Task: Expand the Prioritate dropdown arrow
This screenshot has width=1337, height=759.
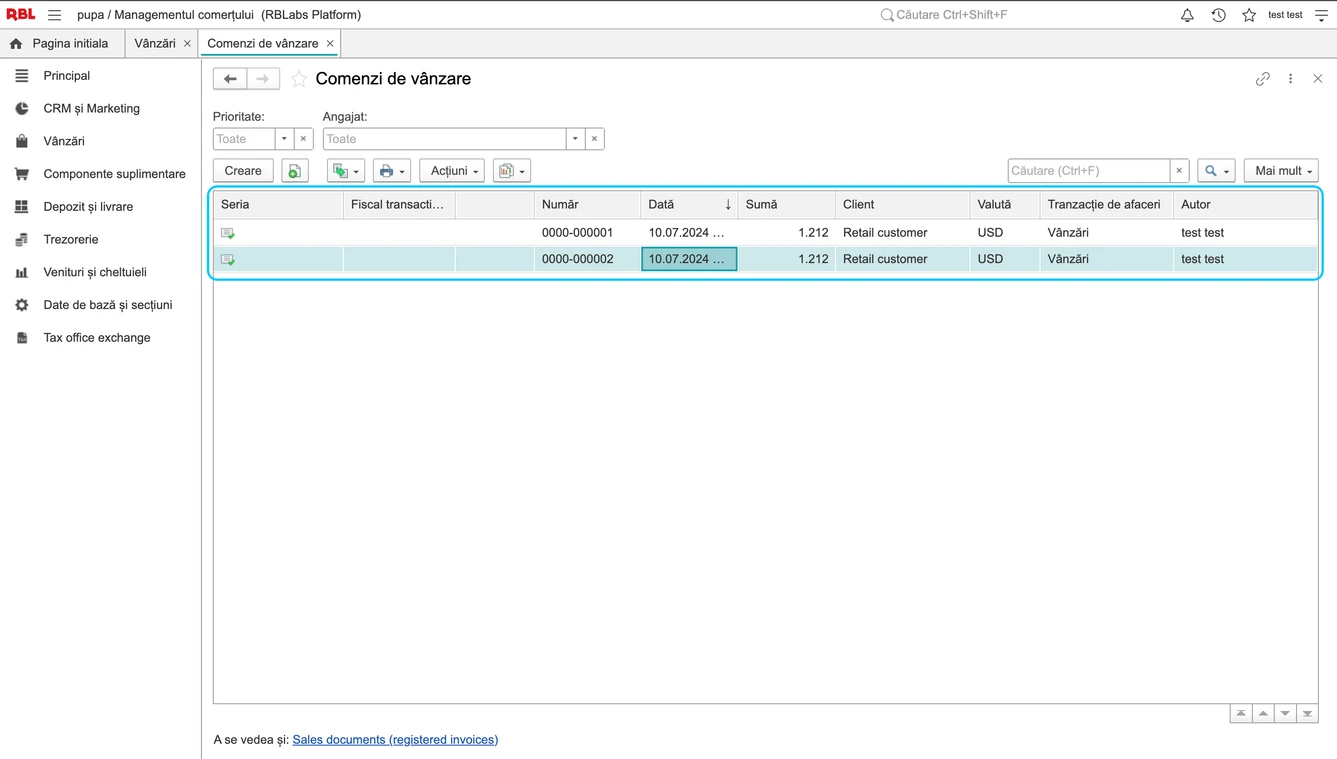Action: pos(284,139)
